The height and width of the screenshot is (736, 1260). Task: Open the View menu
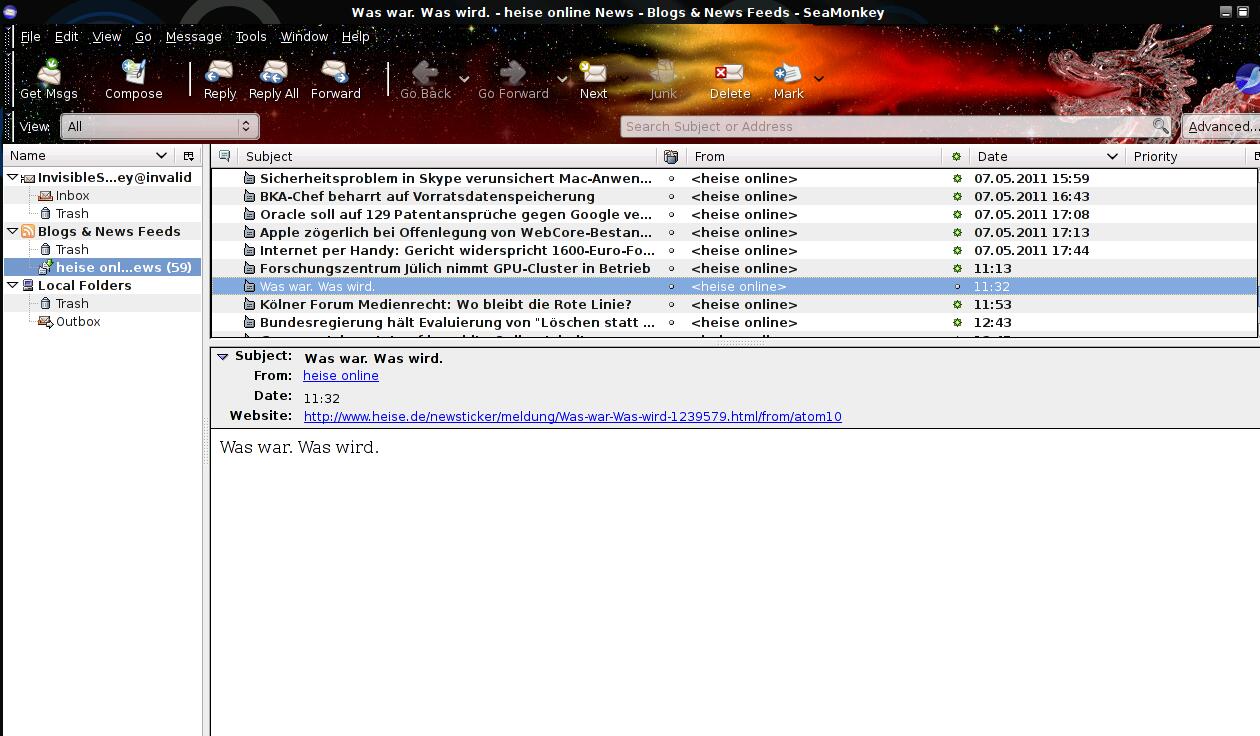[x=106, y=36]
